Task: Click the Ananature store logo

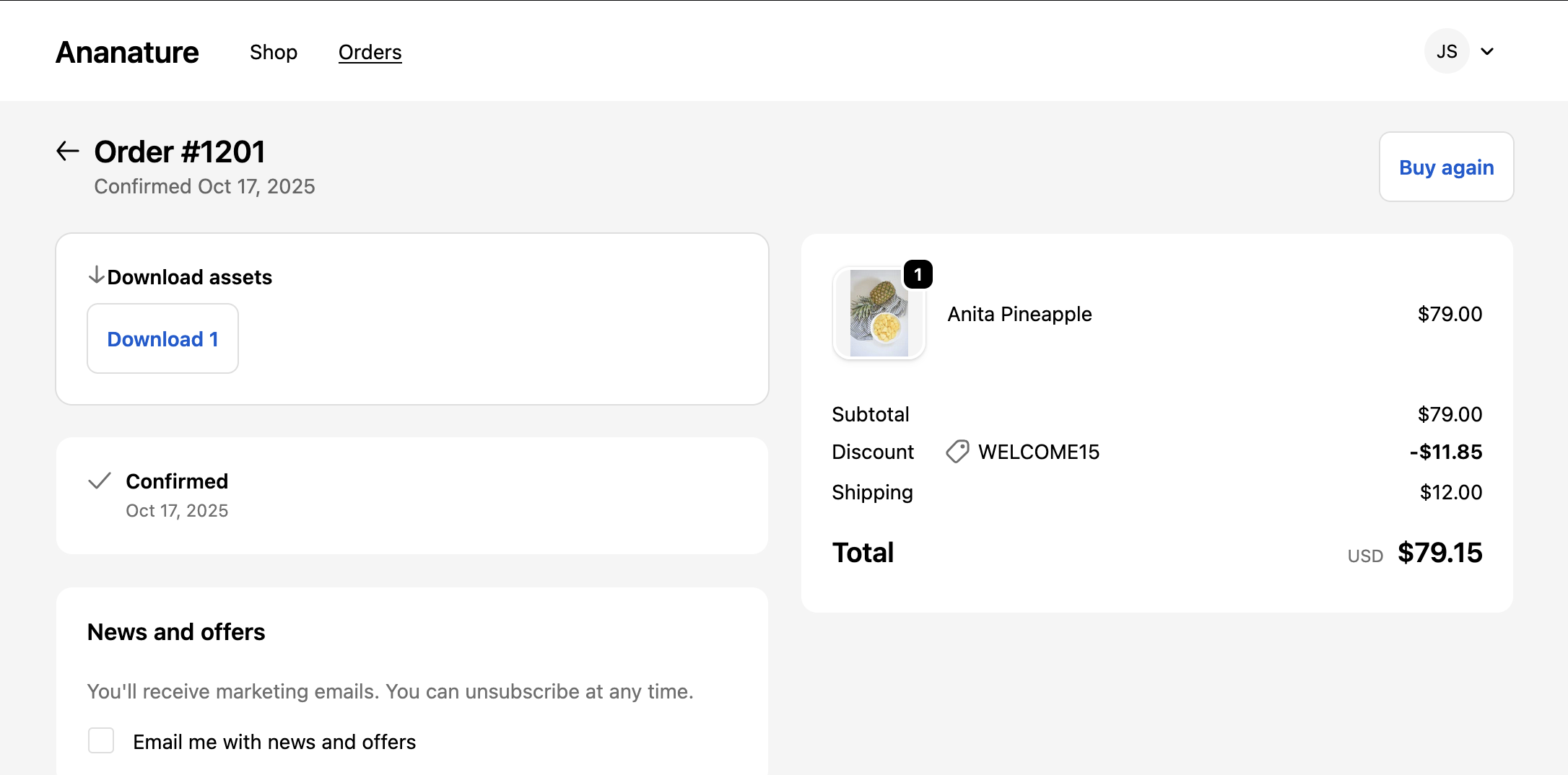Action: point(126,51)
